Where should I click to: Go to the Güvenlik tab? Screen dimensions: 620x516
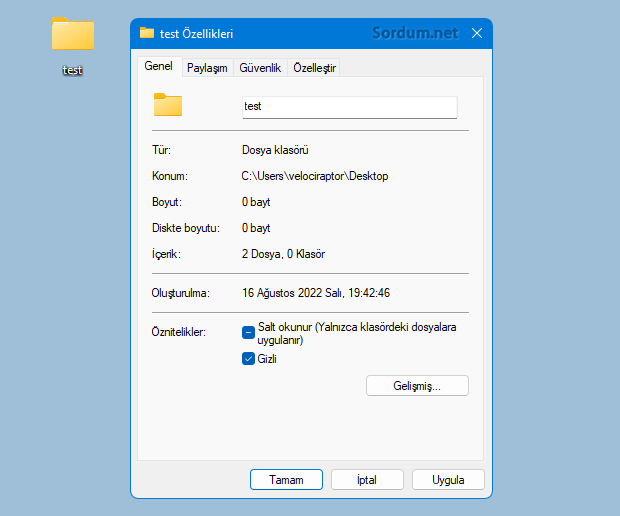click(260, 68)
